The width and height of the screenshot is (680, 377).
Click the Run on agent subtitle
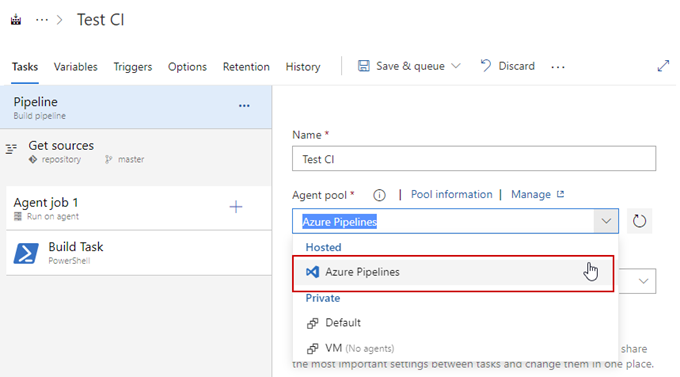pyautogui.click(x=52, y=216)
